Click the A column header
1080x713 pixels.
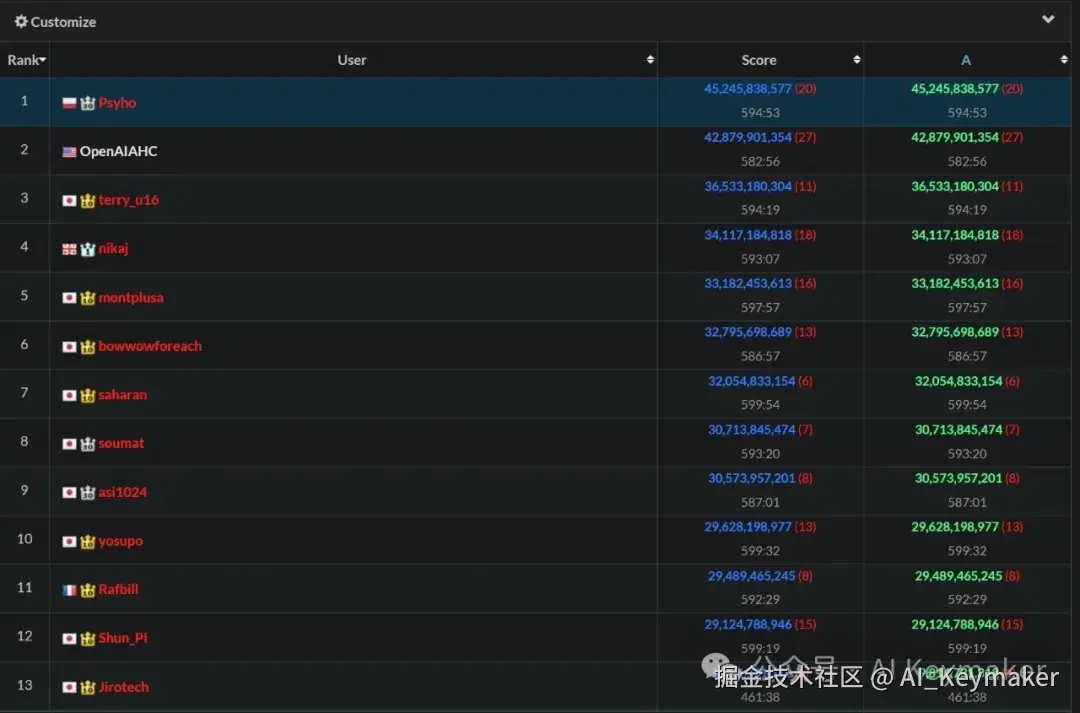966,59
